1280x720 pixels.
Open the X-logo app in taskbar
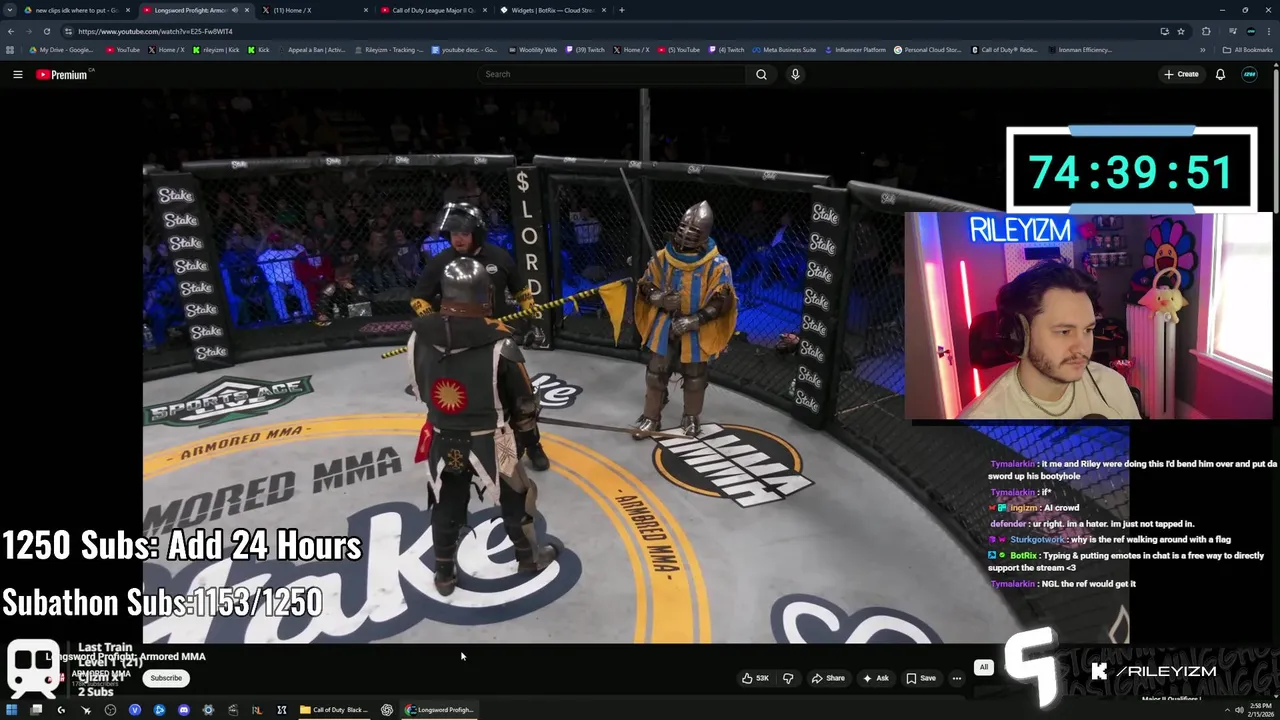click(x=282, y=710)
